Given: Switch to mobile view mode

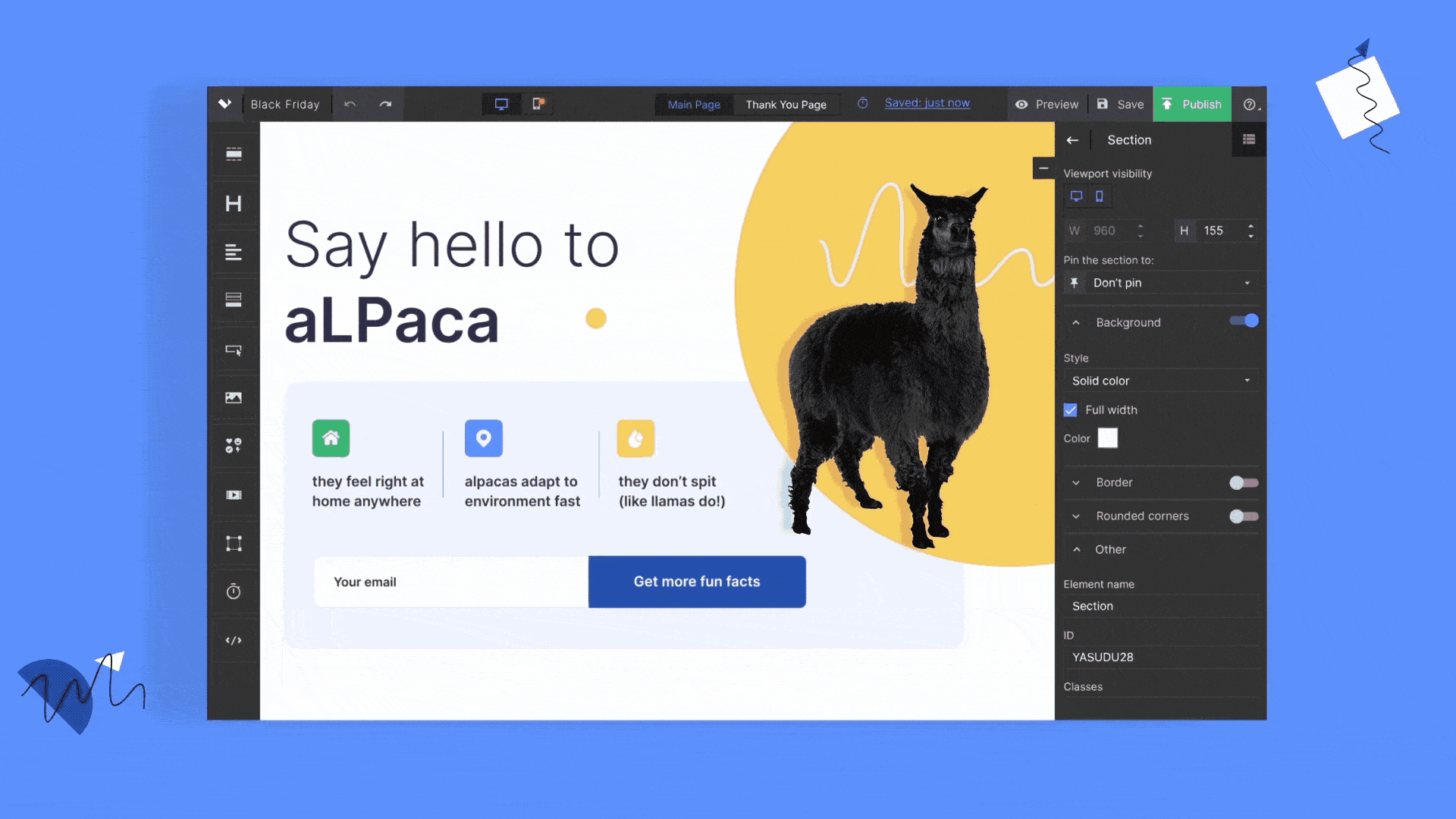Looking at the screenshot, I should [x=538, y=104].
